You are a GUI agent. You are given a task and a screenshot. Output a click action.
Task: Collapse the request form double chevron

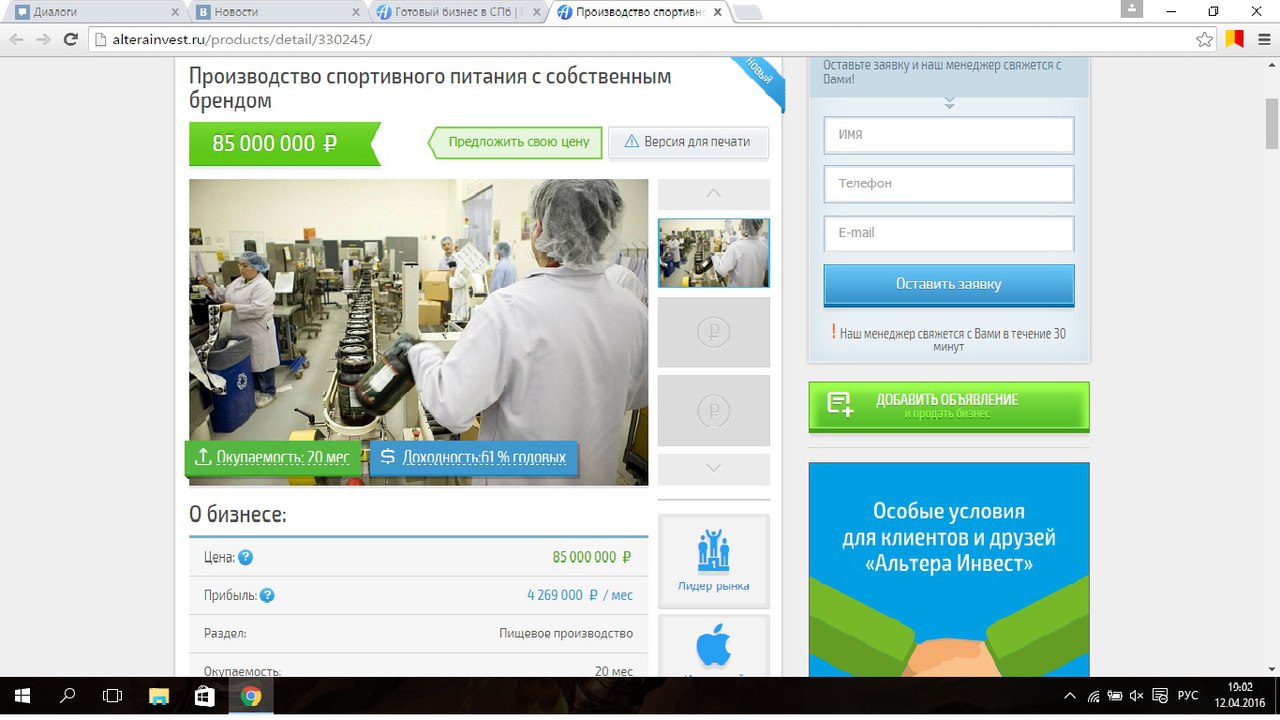(949, 103)
